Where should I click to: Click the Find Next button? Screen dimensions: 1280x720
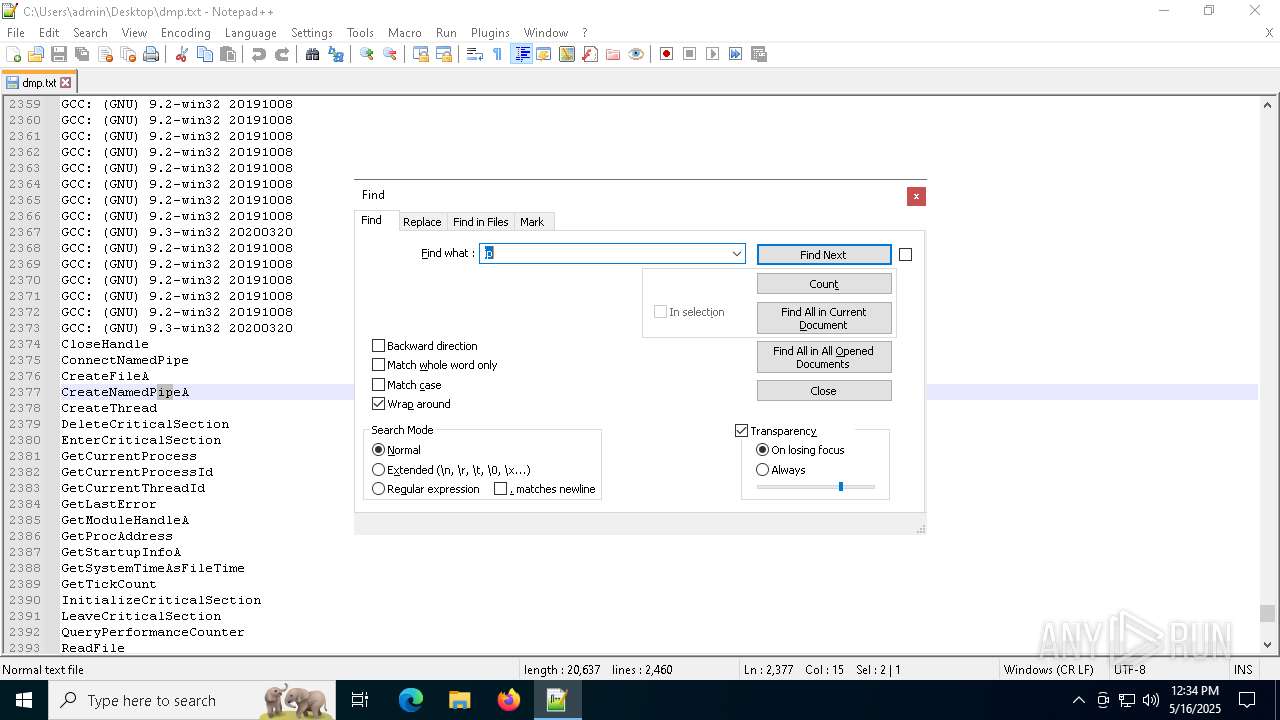(824, 255)
